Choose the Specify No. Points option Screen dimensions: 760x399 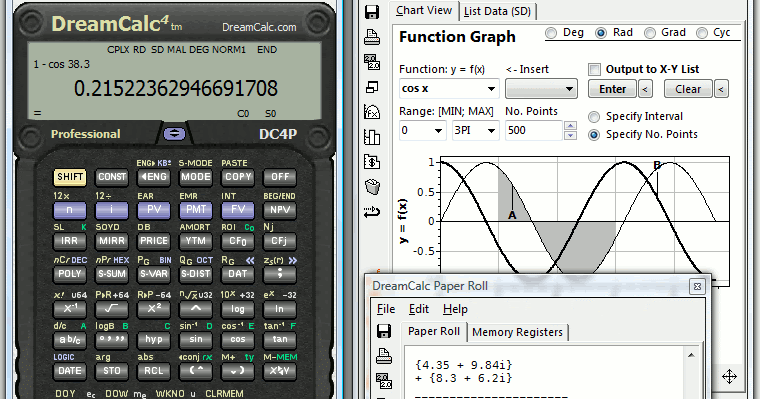(x=594, y=135)
